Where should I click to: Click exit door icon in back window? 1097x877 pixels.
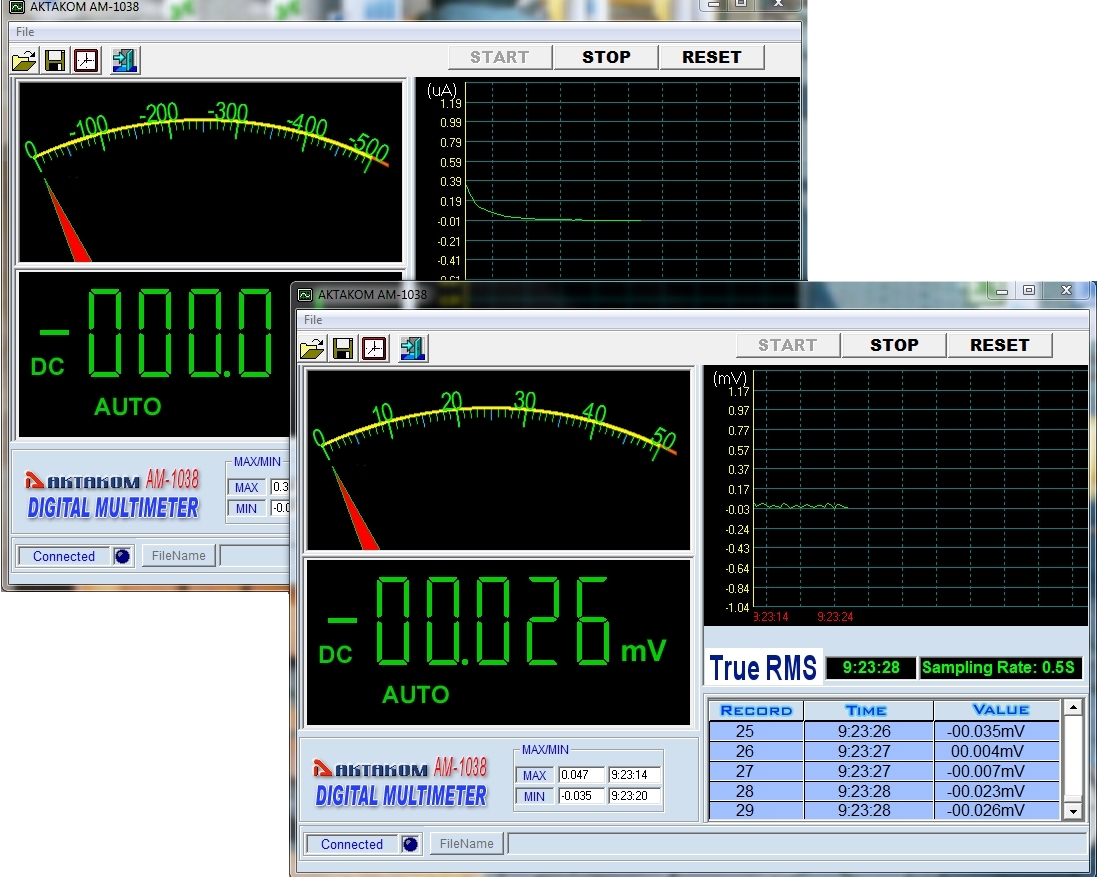[x=125, y=61]
